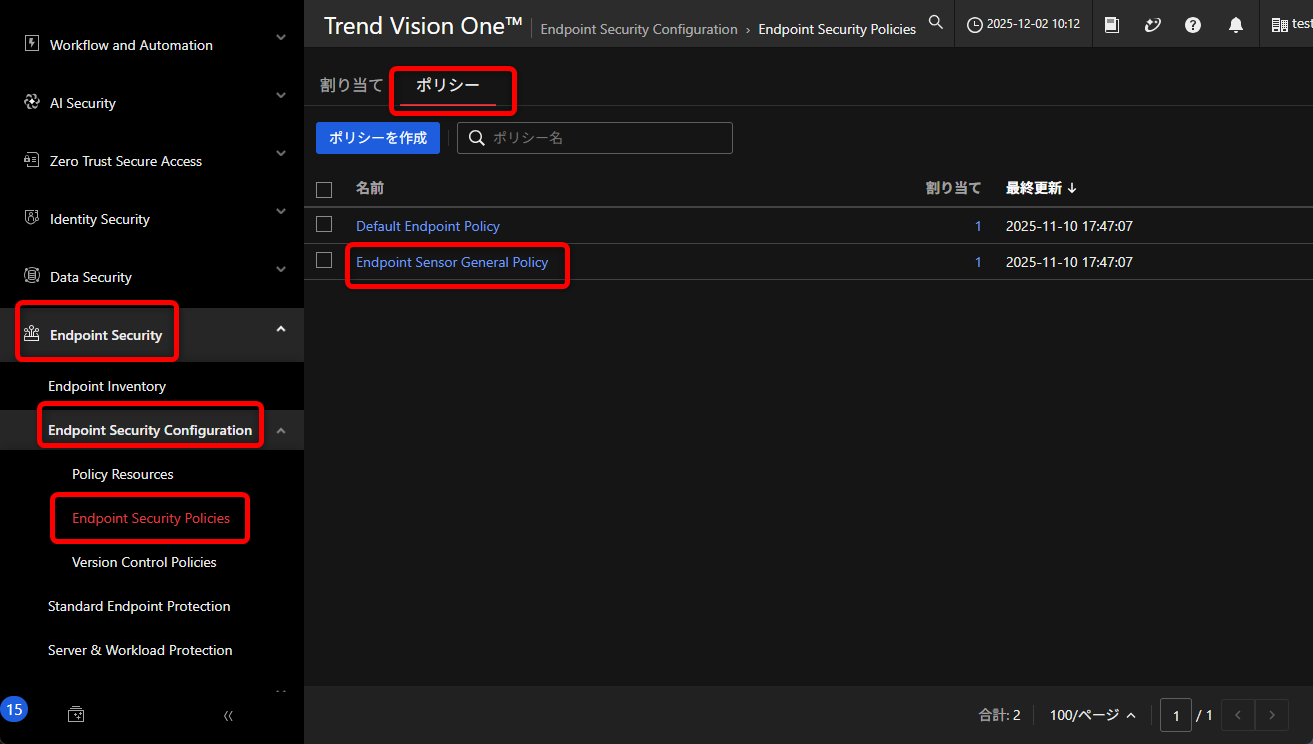Toggle the select-all checkbox in the table header
1313x744 pixels.
[324, 189]
